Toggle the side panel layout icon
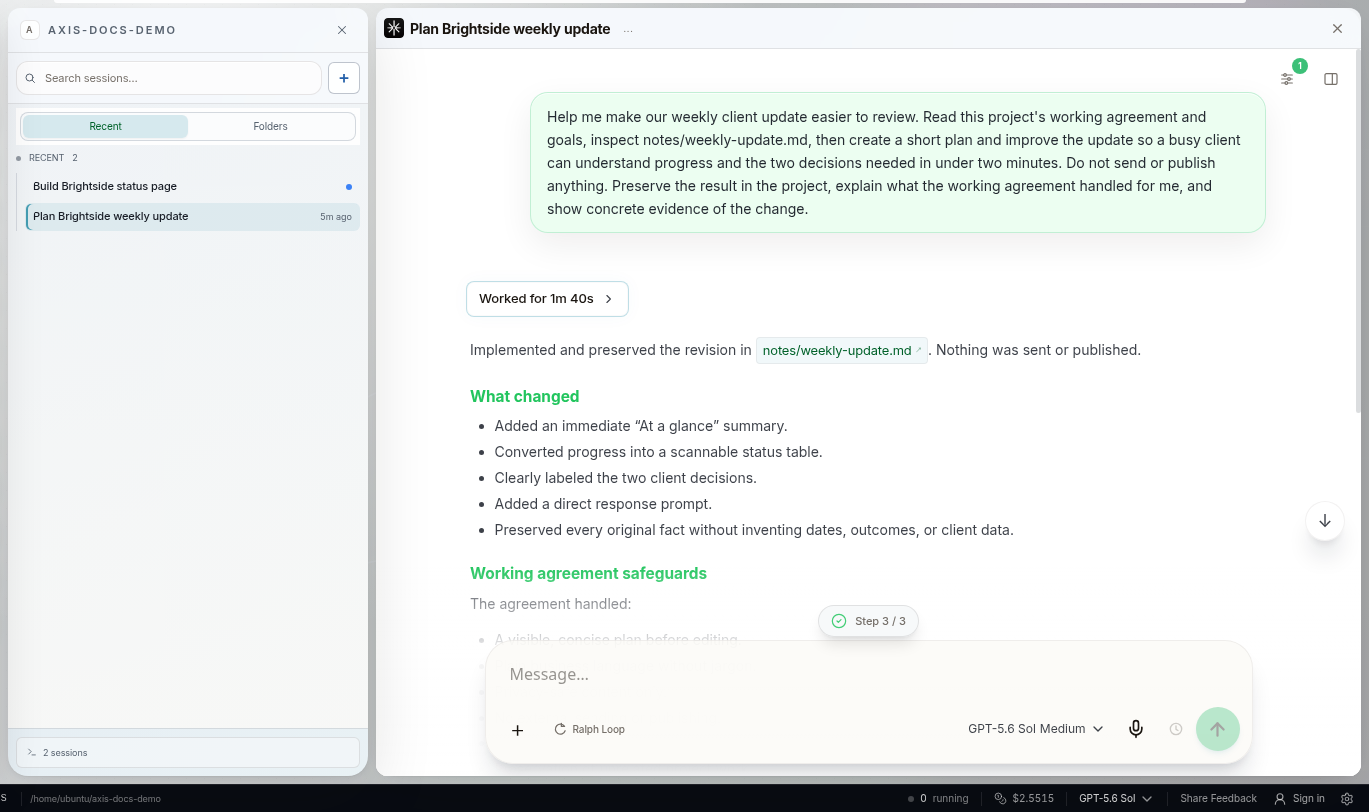Image resolution: width=1369 pixels, height=812 pixels. coord(1331,79)
